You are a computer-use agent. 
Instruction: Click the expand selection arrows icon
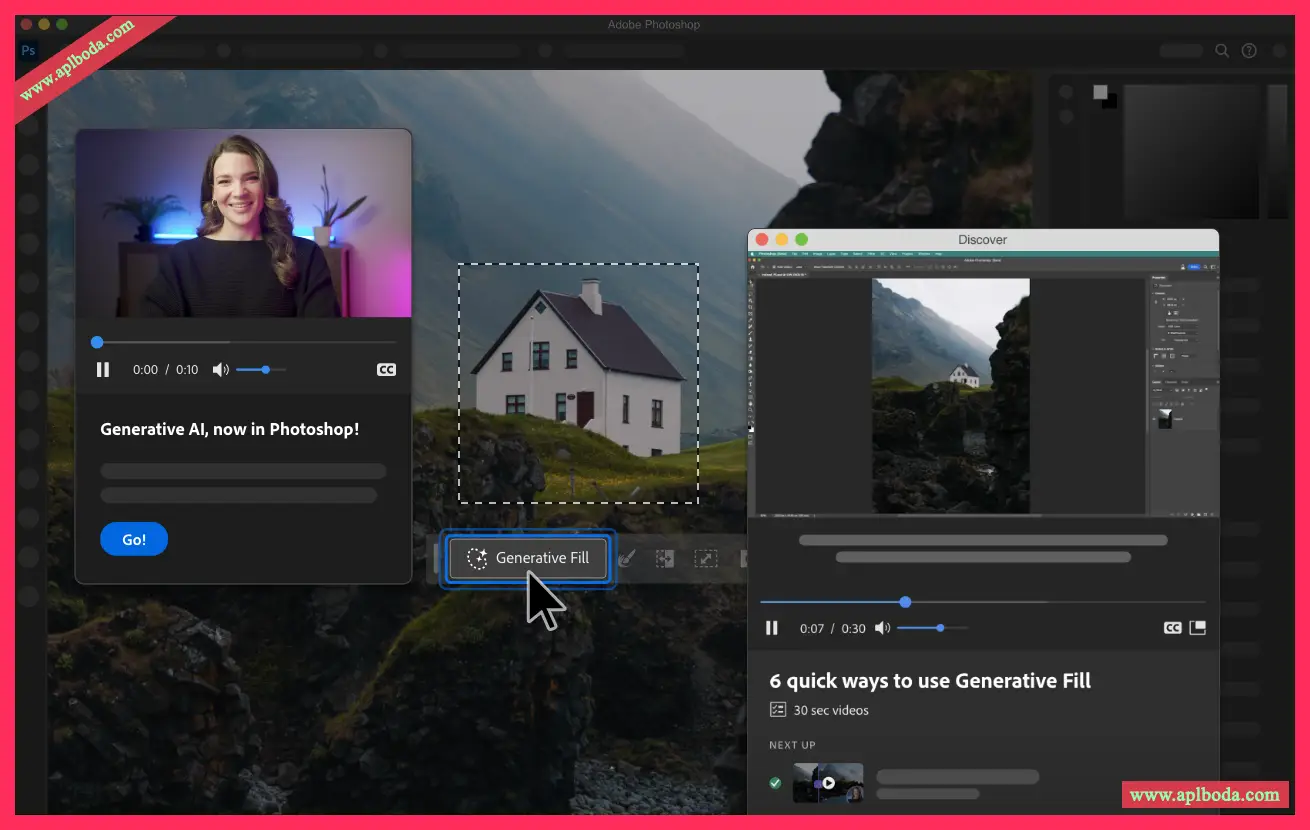pyautogui.click(x=706, y=559)
